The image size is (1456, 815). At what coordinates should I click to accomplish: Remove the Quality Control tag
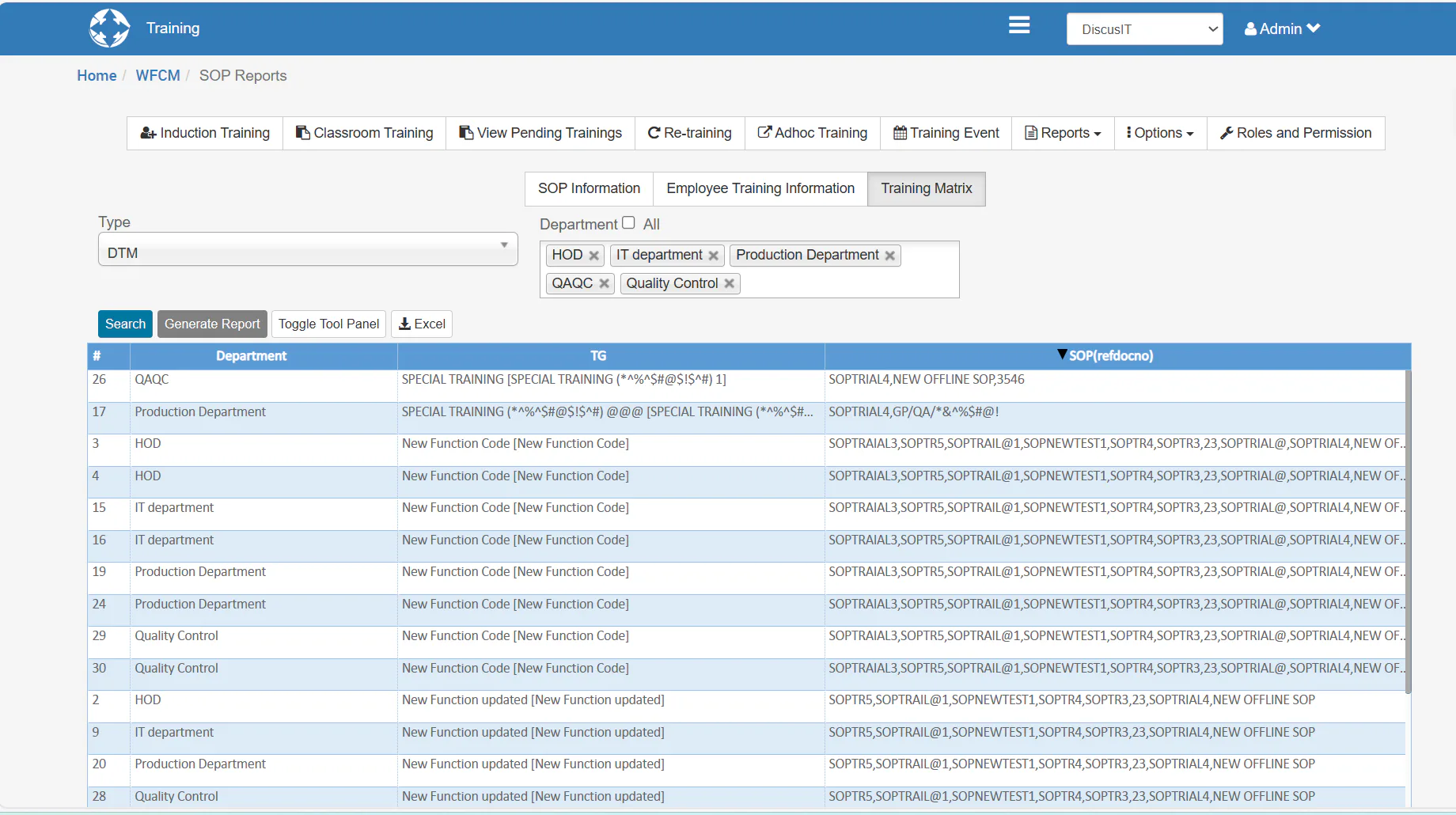pyautogui.click(x=730, y=283)
